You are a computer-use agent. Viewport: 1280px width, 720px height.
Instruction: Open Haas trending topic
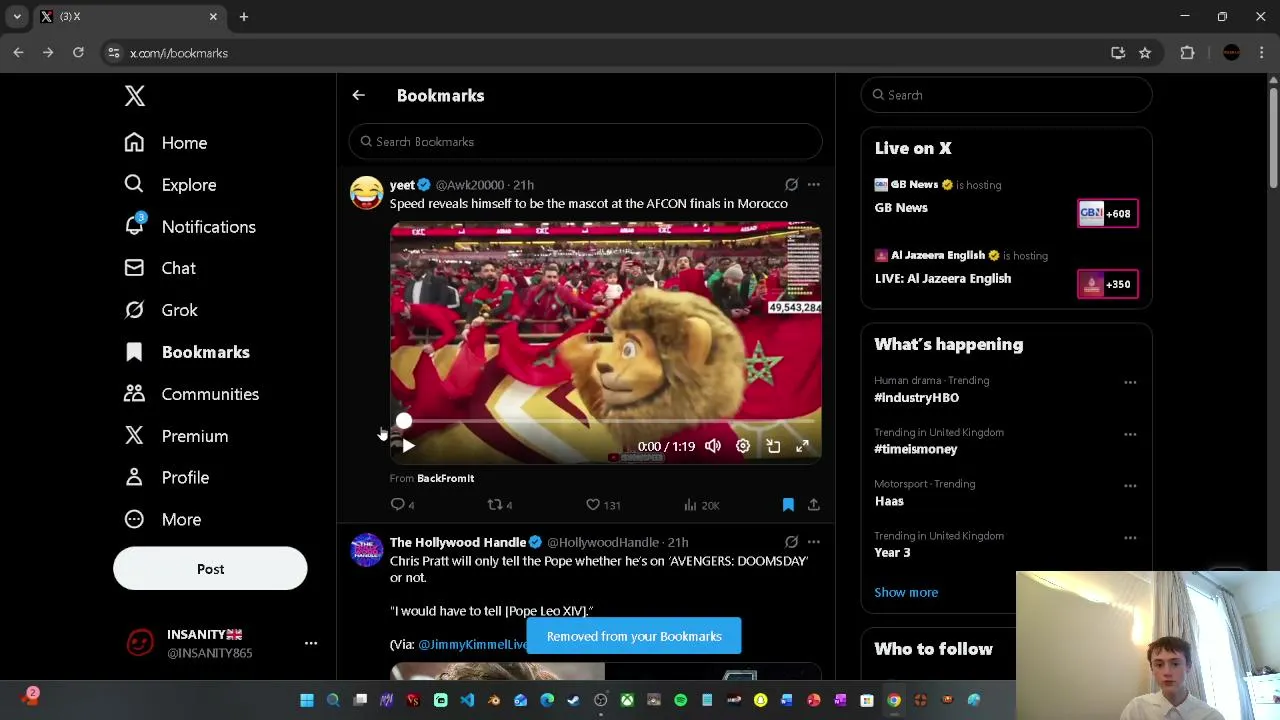(889, 502)
